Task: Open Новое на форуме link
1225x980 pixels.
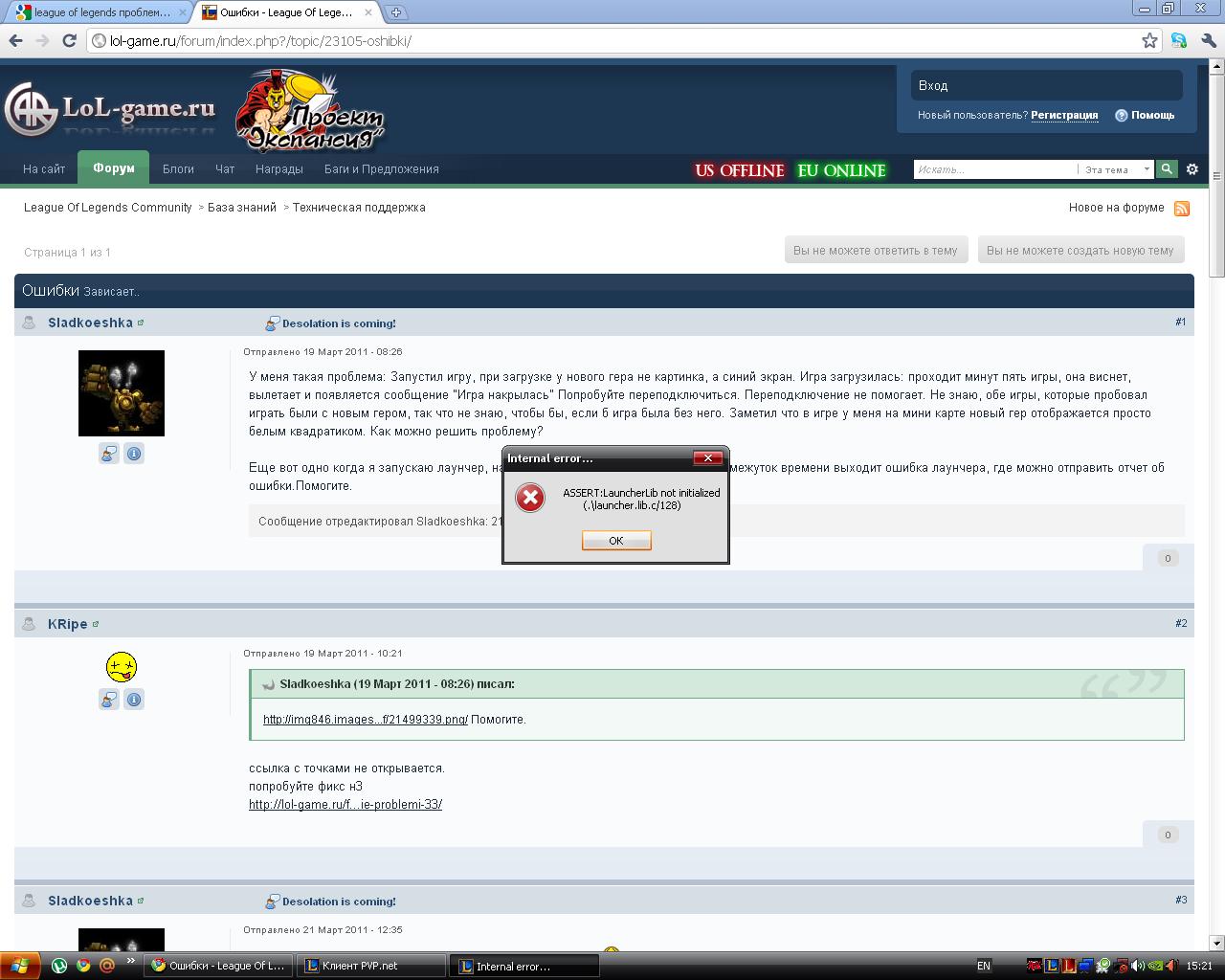Action: coord(1117,208)
